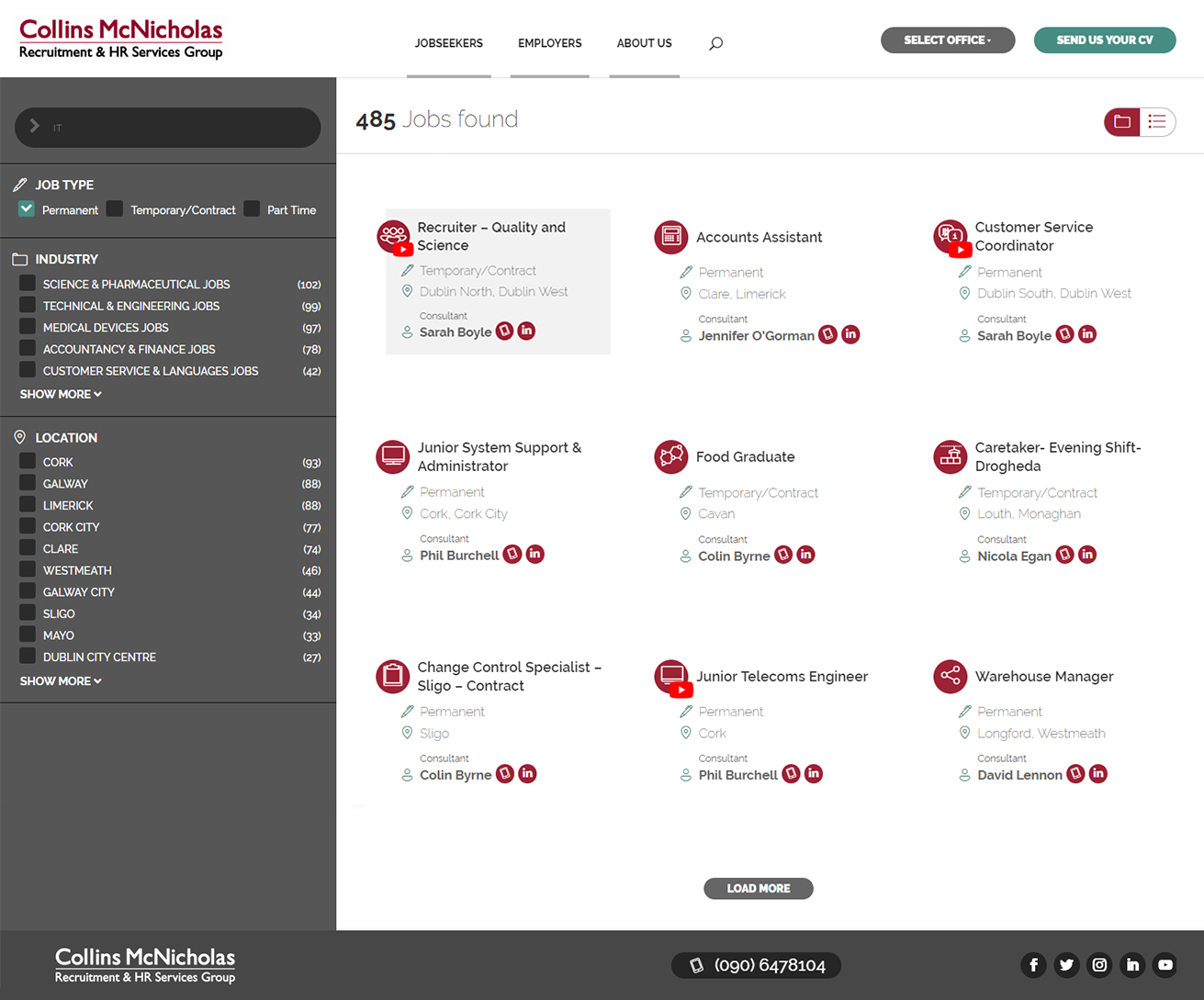Click the Collins McNicholas header logo
Image resolution: width=1204 pixels, height=1000 pixels.
click(x=121, y=39)
